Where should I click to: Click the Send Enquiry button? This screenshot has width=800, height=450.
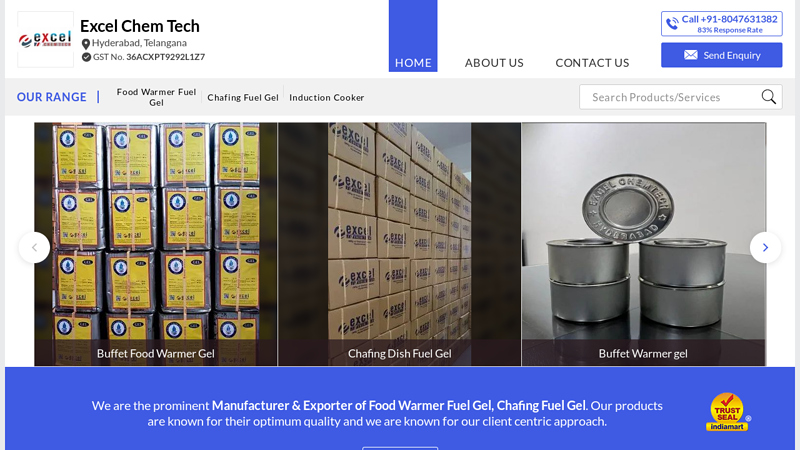721,55
